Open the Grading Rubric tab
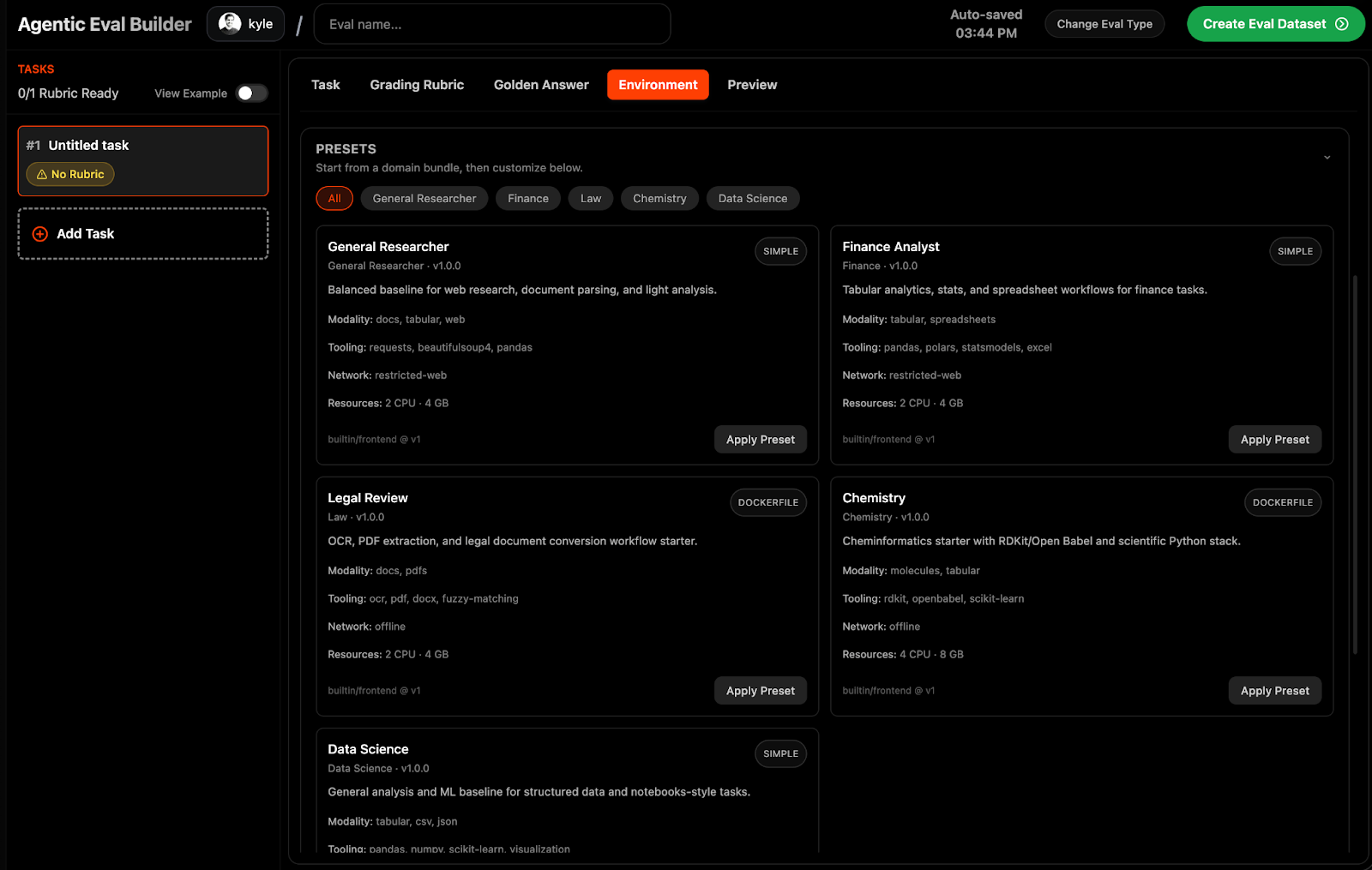 point(417,85)
